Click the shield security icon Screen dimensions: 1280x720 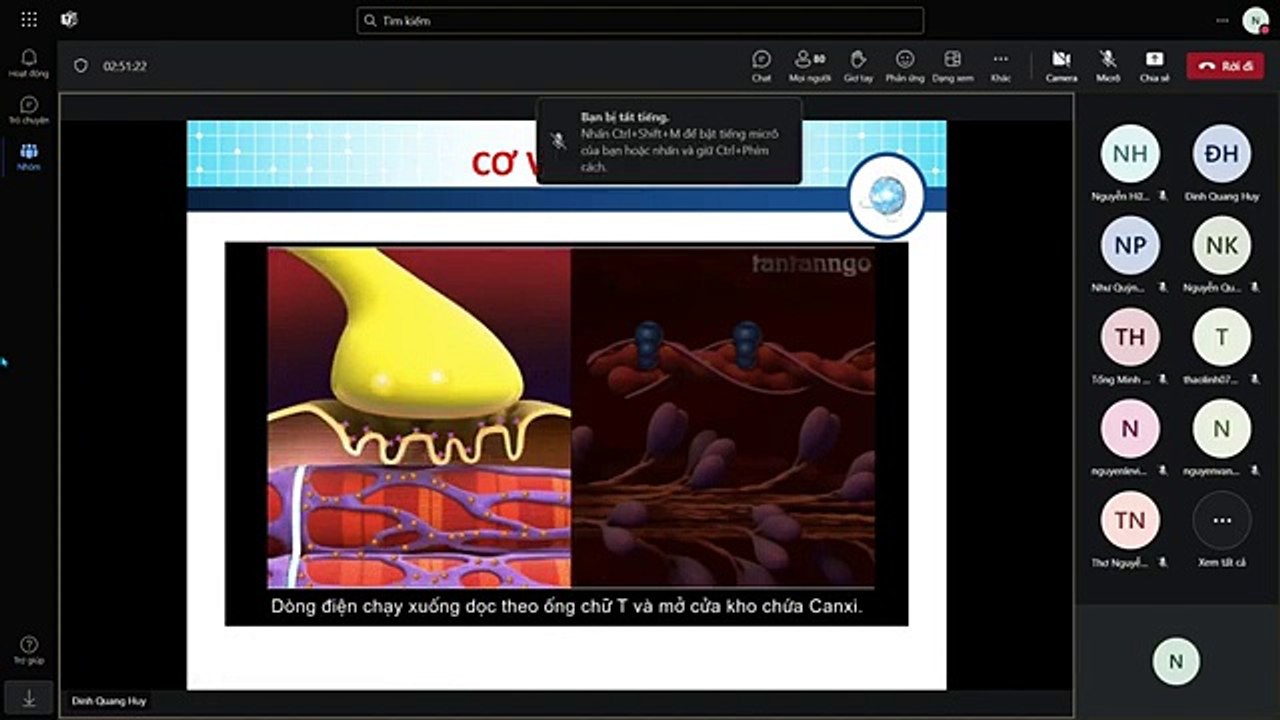pos(81,66)
